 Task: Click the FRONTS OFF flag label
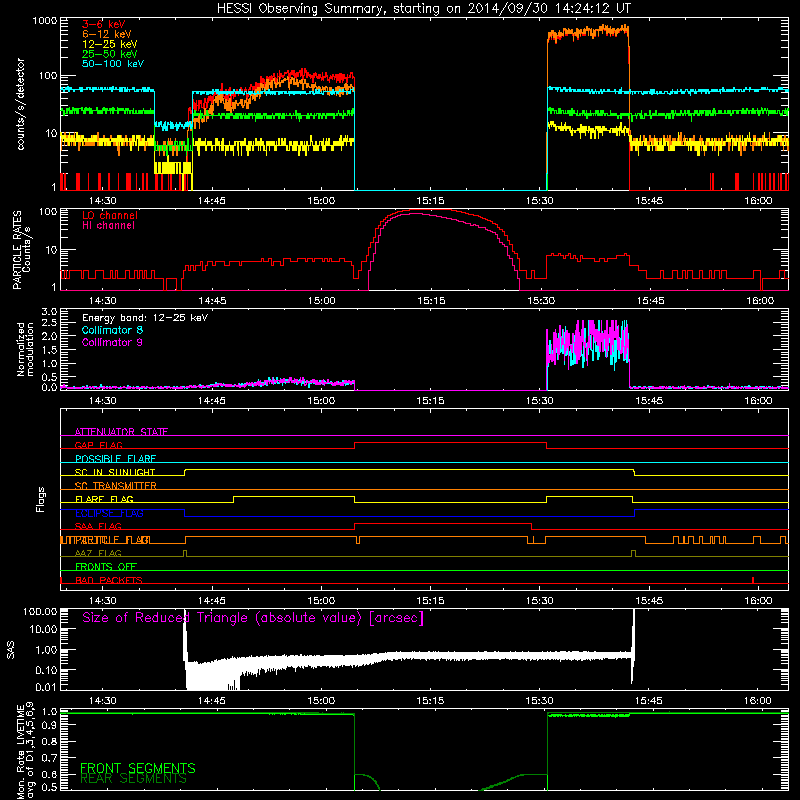click(x=106, y=567)
